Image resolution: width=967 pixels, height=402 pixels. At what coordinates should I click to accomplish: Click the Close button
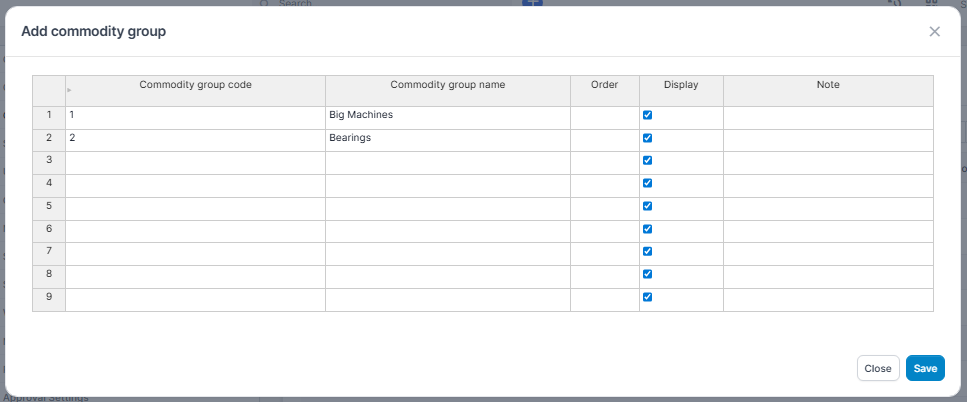[877, 368]
